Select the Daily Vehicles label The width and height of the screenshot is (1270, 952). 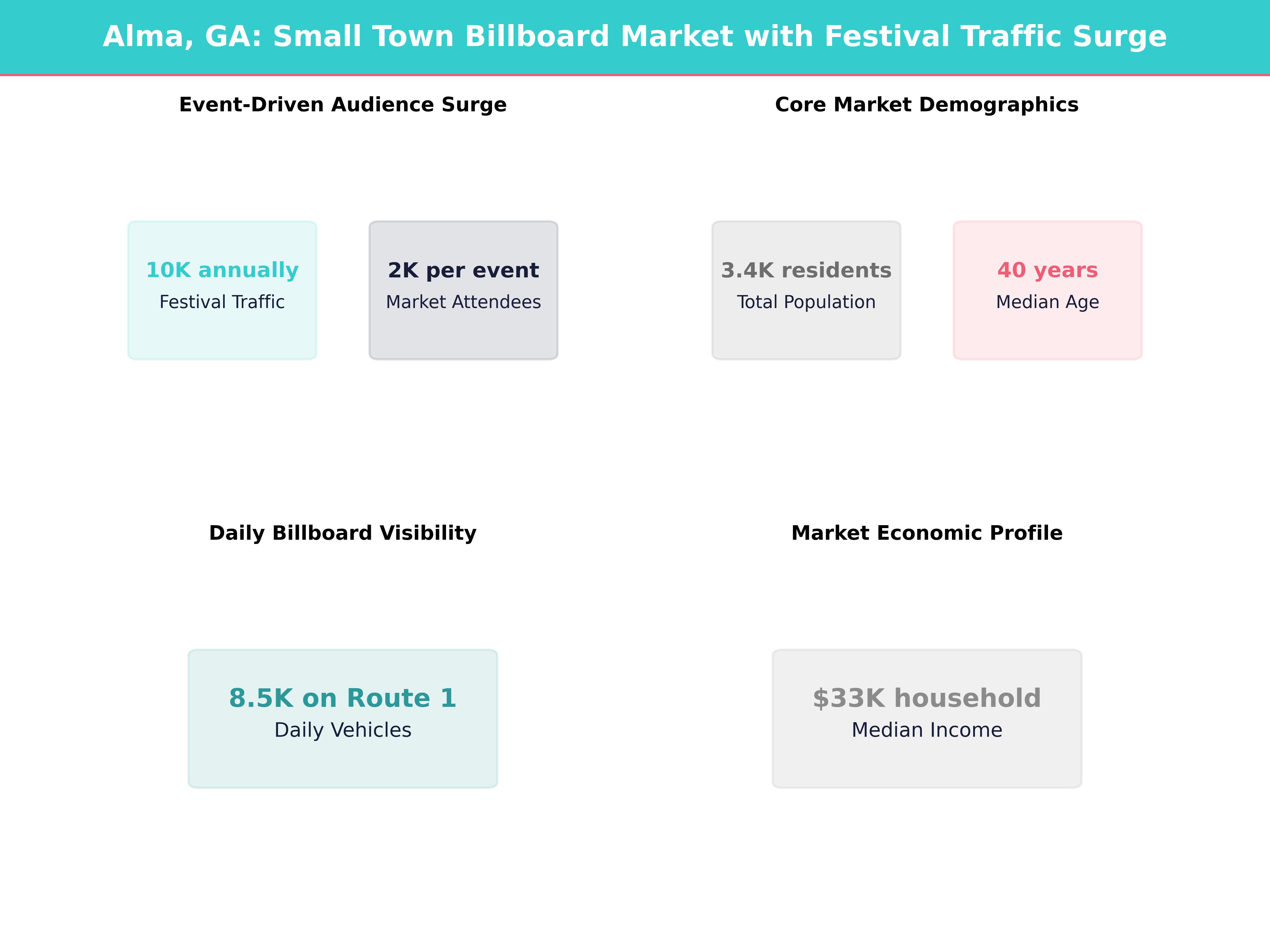click(x=343, y=730)
